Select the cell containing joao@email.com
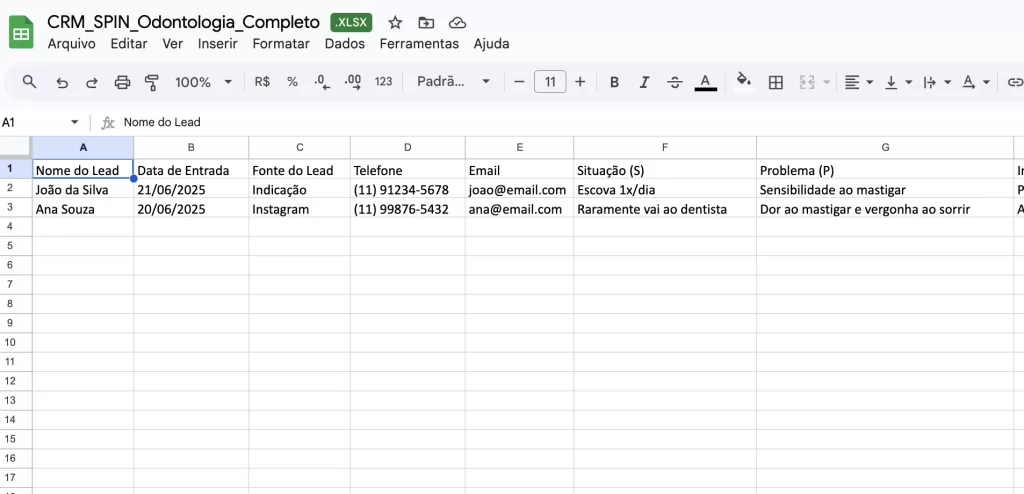This screenshot has height=494, width=1024. [517, 189]
